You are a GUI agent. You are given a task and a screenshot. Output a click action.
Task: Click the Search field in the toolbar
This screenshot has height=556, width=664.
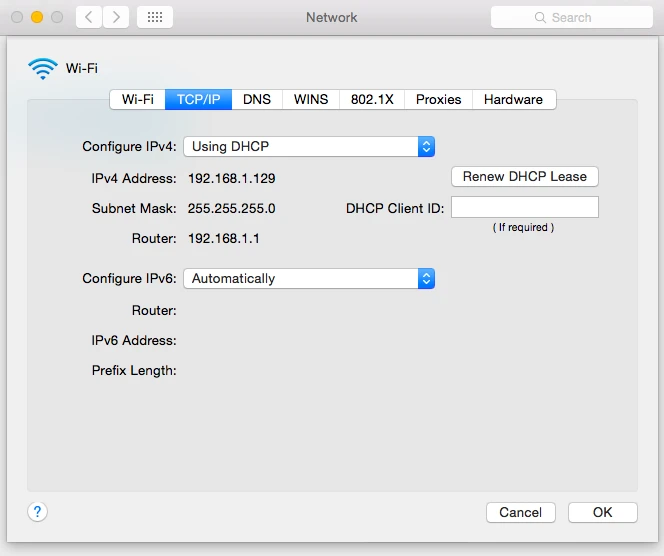(x=580, y=18)
